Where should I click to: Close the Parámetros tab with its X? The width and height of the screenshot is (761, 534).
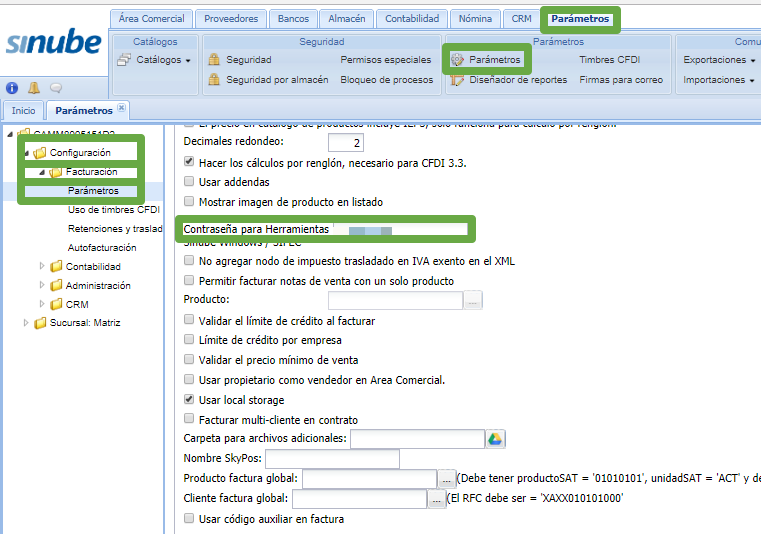pos(121,108)
